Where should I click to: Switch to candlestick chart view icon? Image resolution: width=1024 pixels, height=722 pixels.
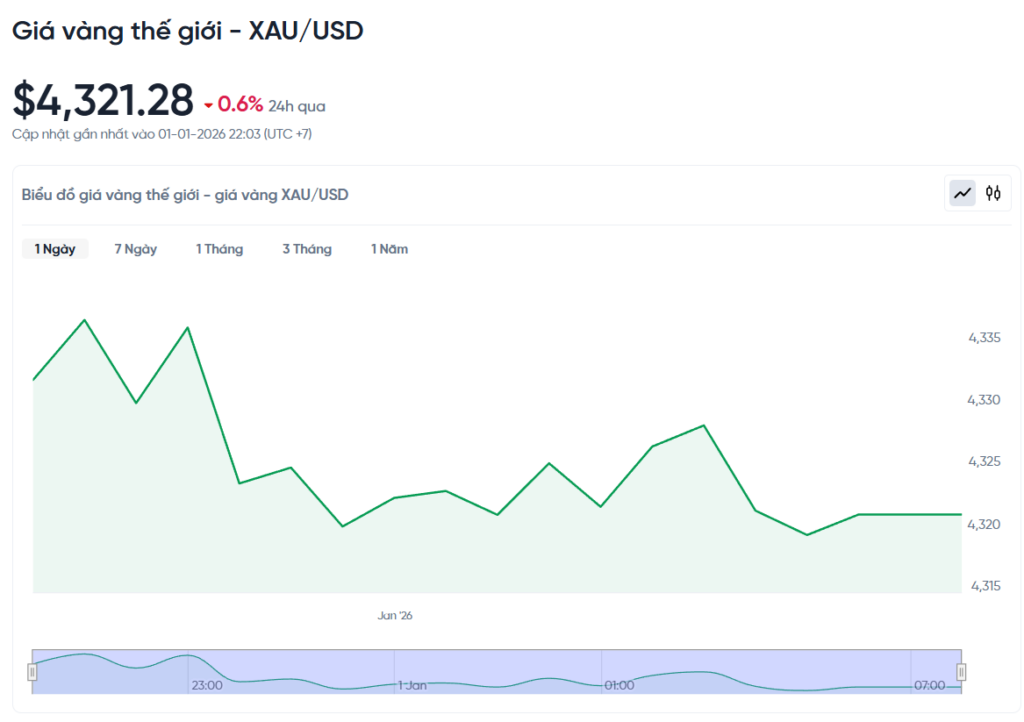(993, 193)
